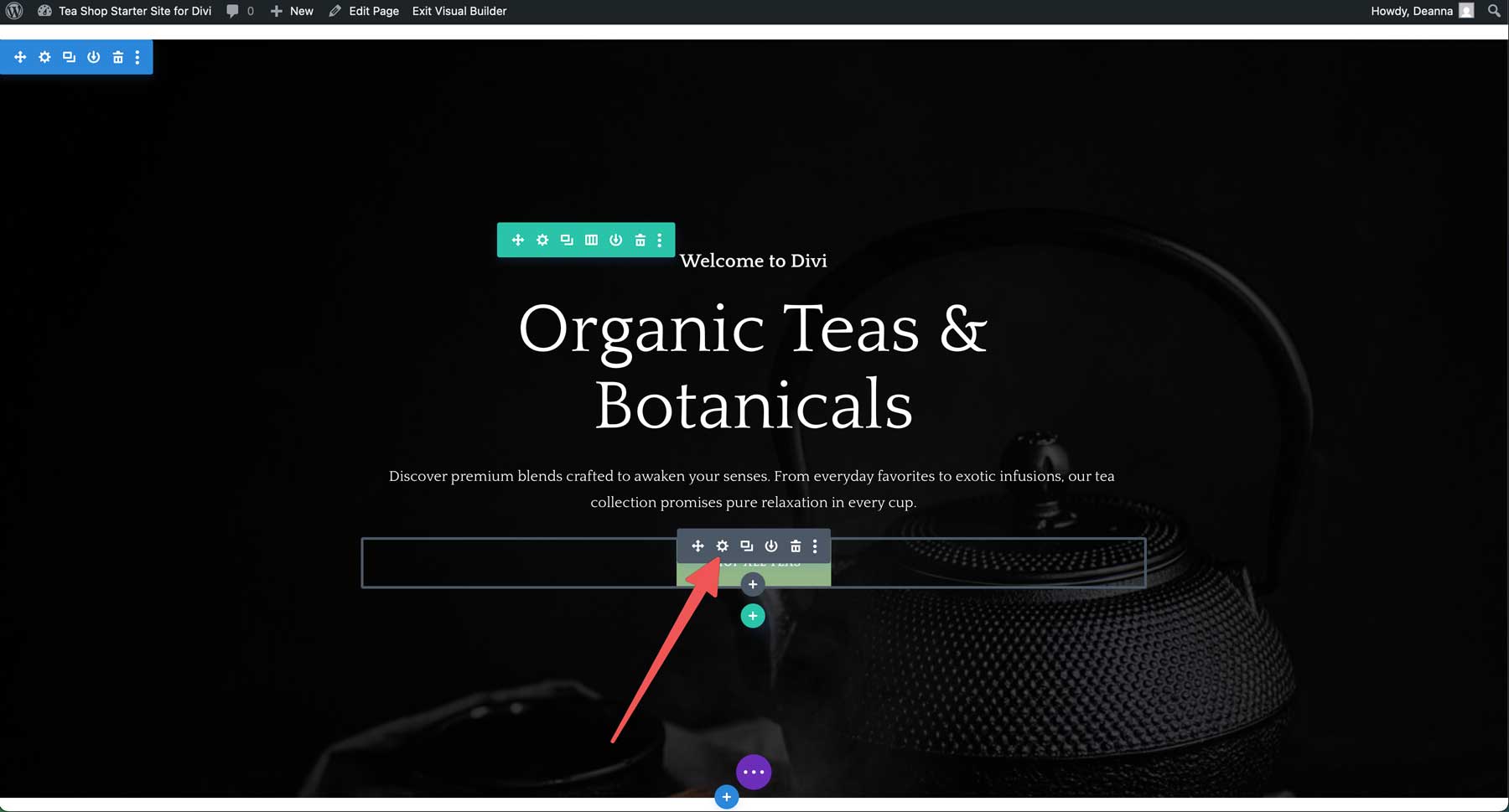
Task: Open row settings with the teal gear icon
Action: click(542, 240)
